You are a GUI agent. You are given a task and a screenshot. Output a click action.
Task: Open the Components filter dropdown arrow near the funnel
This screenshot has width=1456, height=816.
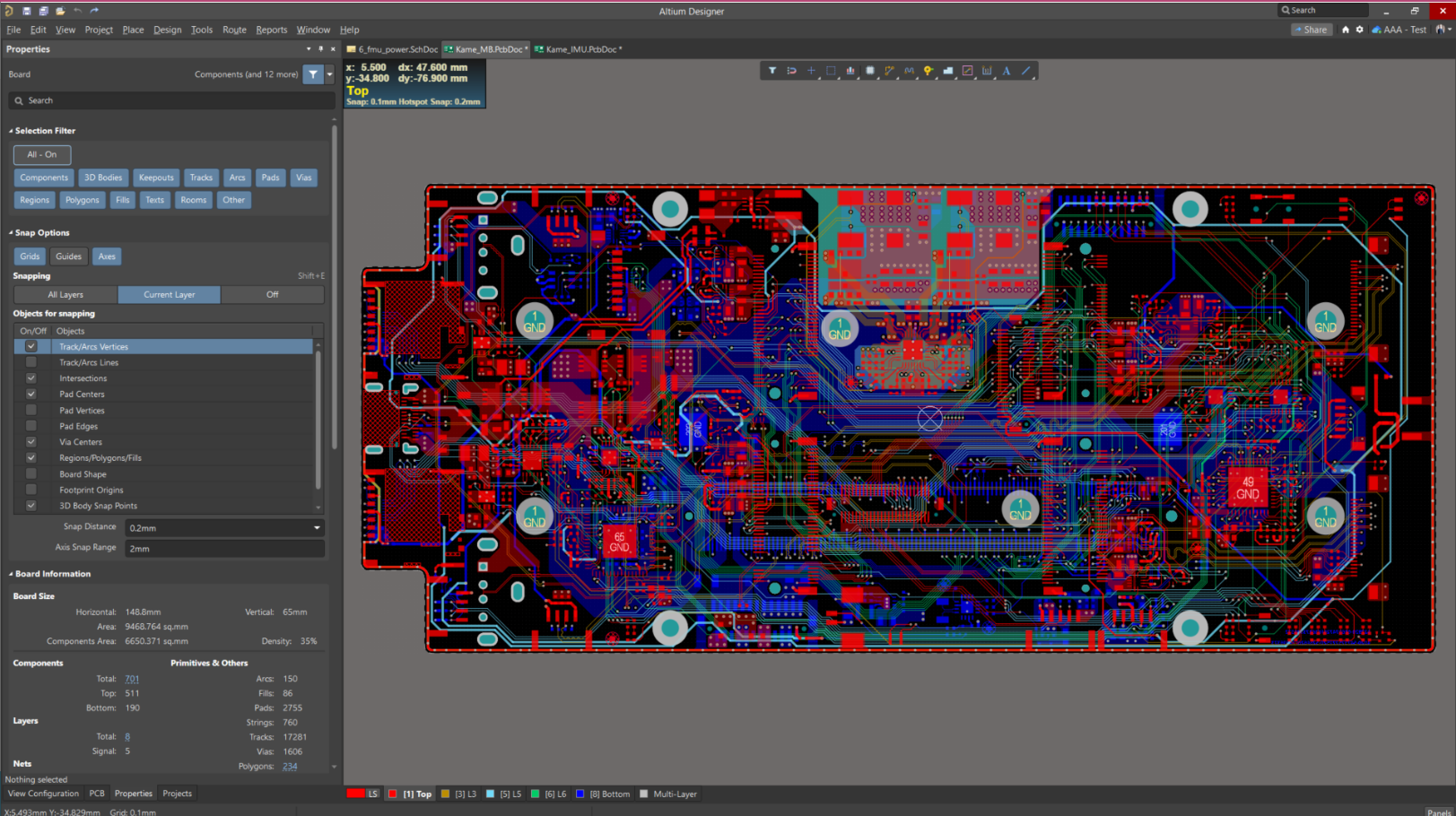(328, 74)
